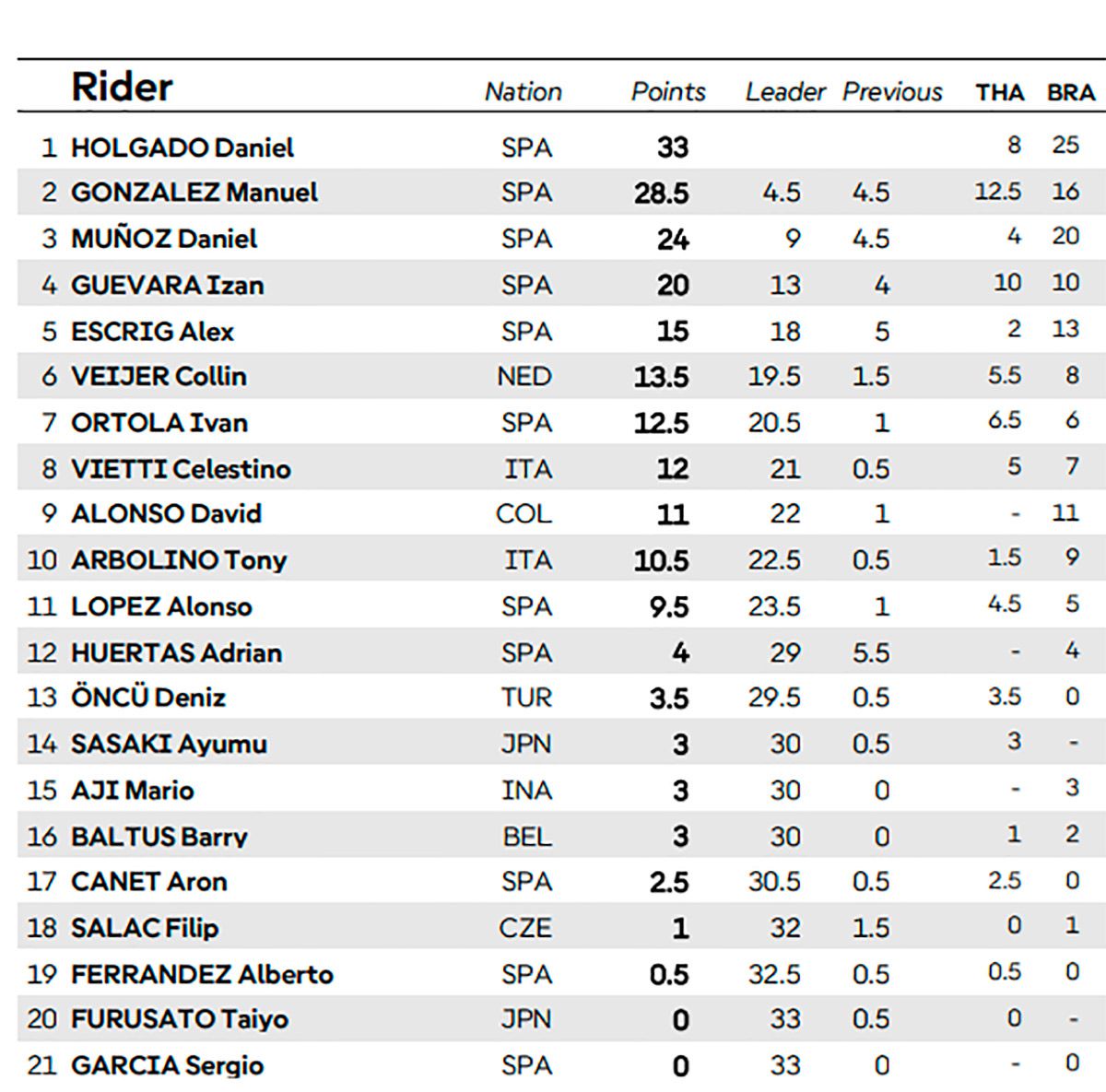
Task: Click VIETTI Celestino's name
Action: pos(181,469)
